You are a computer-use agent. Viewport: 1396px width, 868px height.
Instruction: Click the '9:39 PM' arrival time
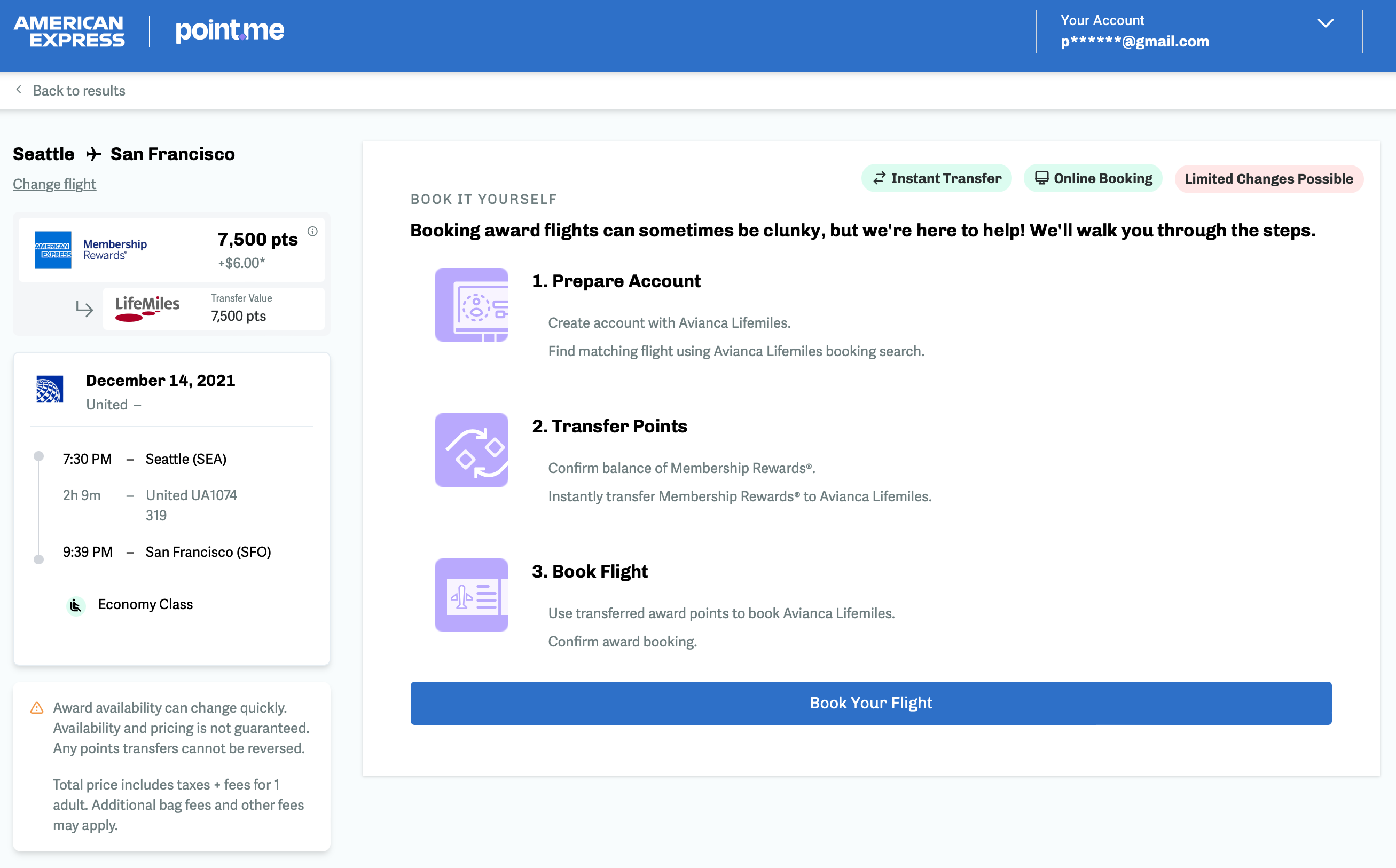pyautogui.click(x=88, y=553)
